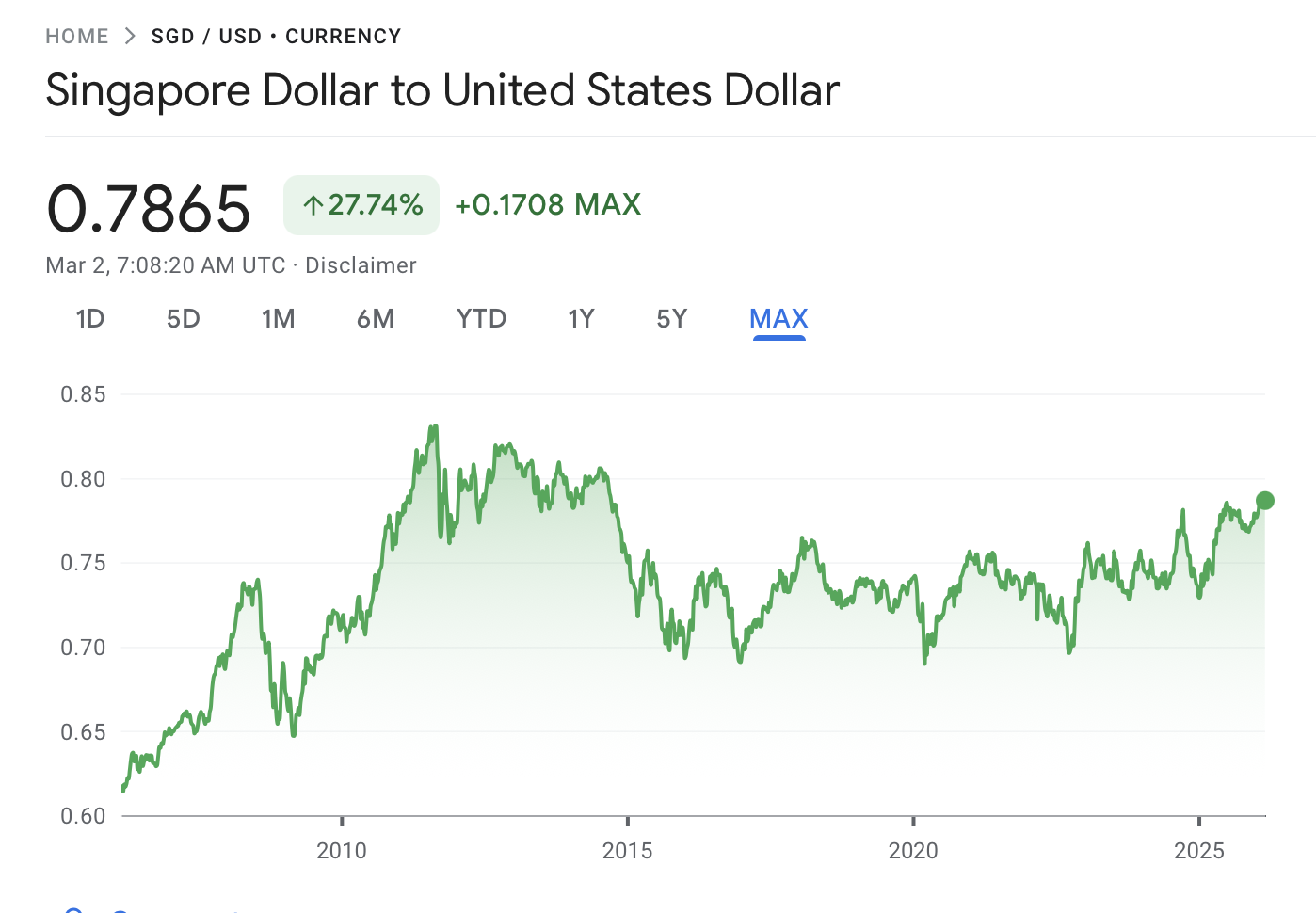Viewport: 1316px width, 913px height.
Task: Switch to the 1D time range
Action: 90,319
